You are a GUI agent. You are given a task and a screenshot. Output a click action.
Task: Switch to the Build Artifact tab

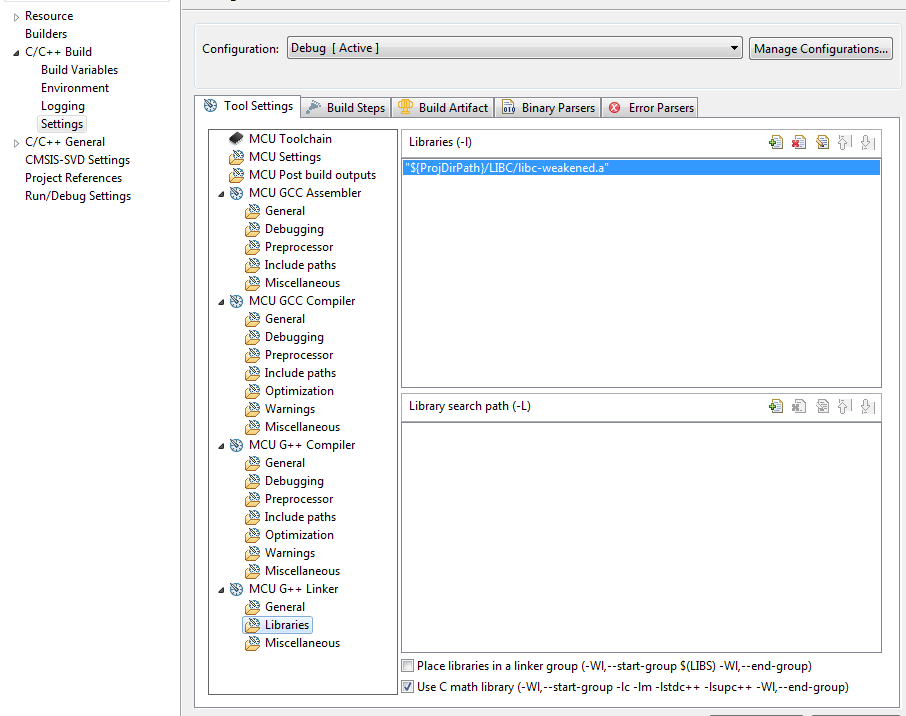pos(444,107)
